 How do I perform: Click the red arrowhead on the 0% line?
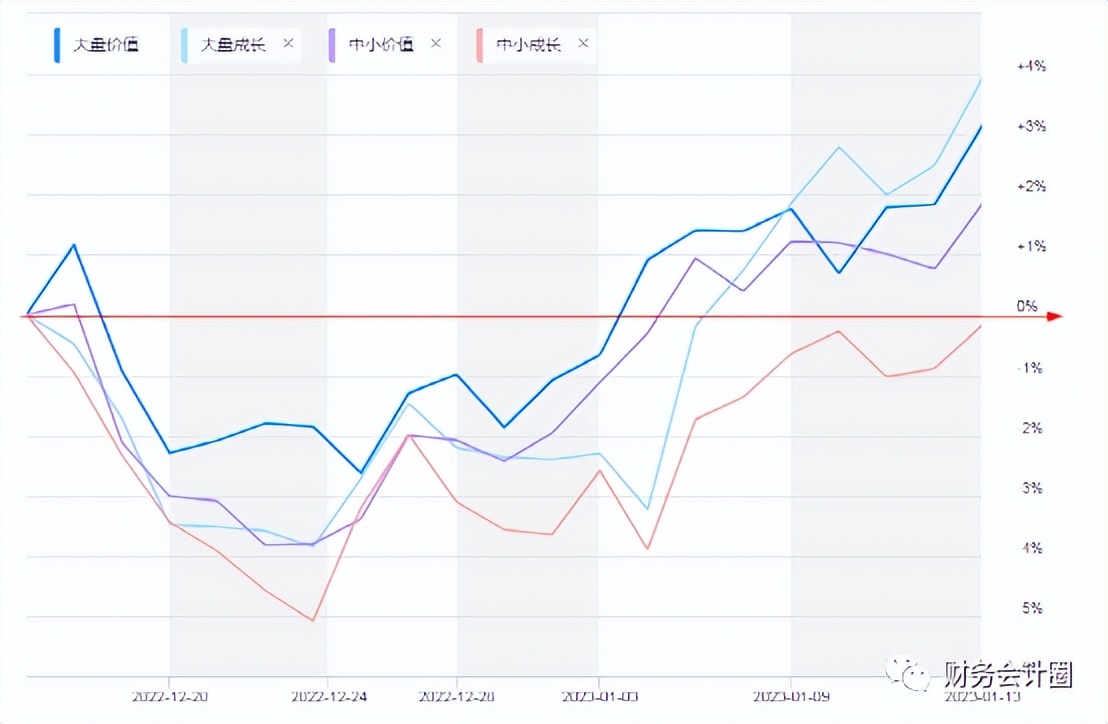tap(1053, 317)
